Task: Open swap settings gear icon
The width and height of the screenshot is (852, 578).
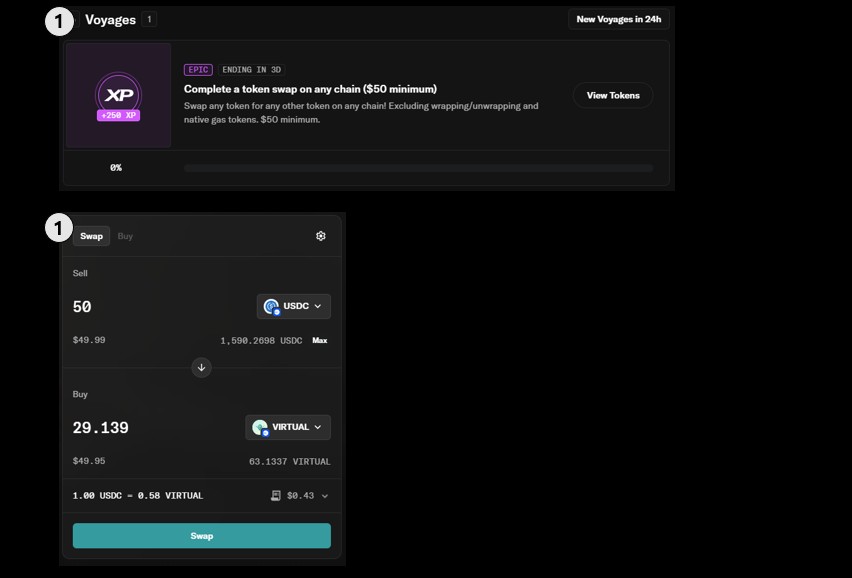Action: 321,236
